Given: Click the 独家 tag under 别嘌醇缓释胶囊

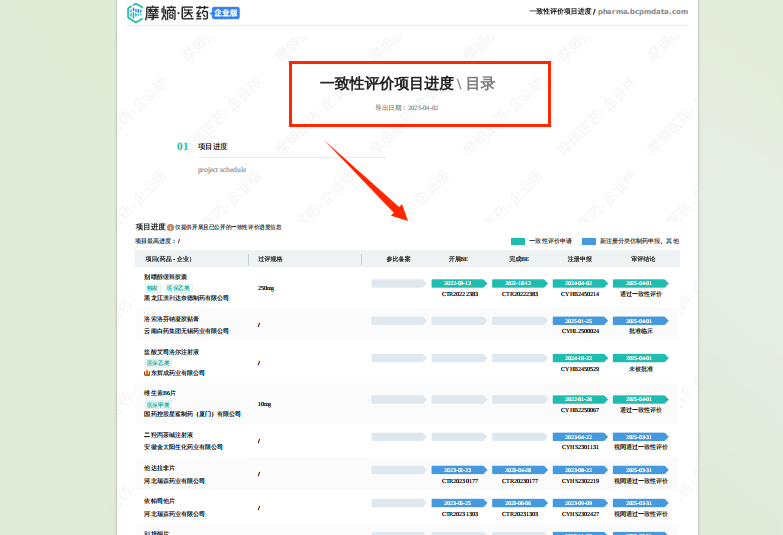Looking at the screenshot, I should [152, 287].
